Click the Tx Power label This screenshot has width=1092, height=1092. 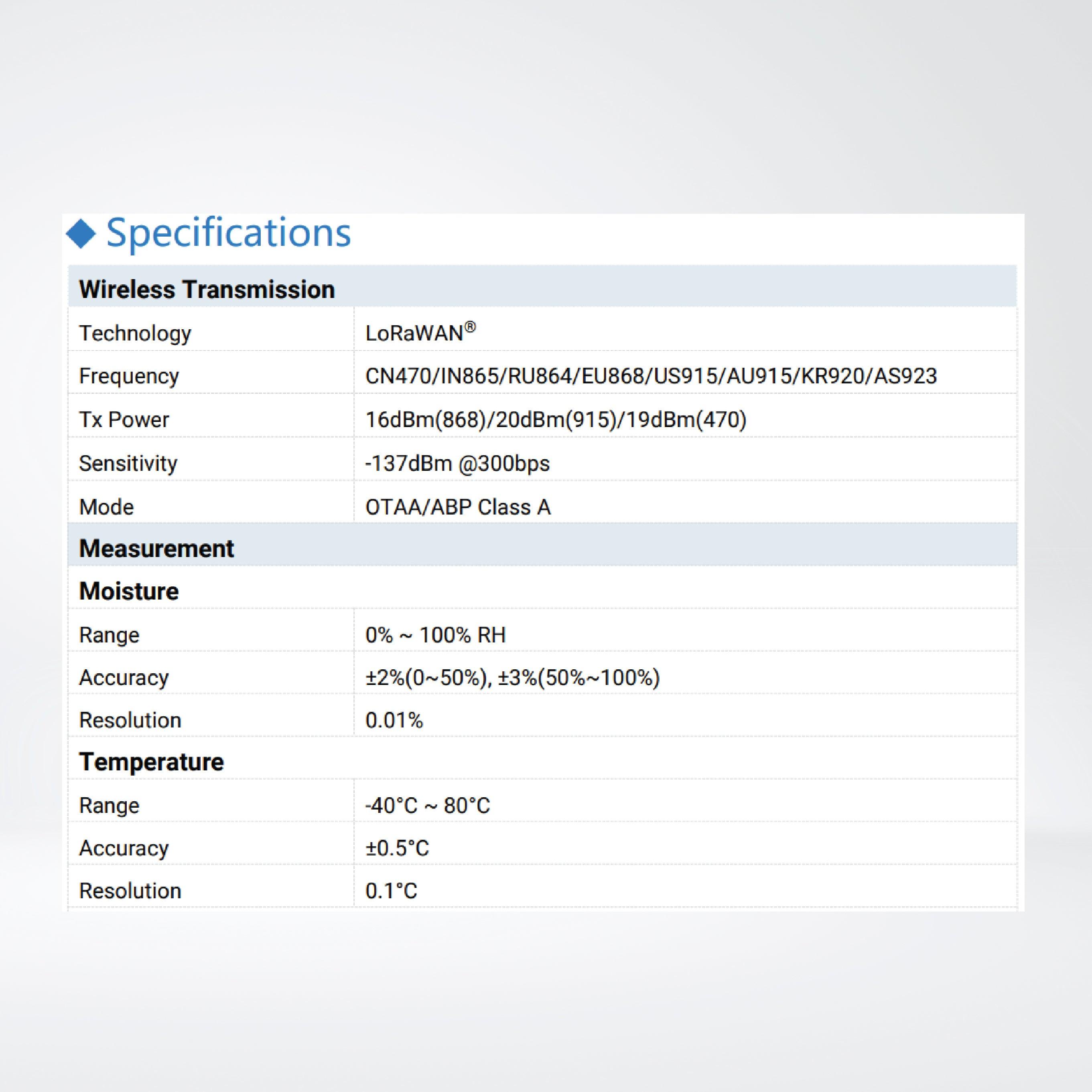point(124,420)
